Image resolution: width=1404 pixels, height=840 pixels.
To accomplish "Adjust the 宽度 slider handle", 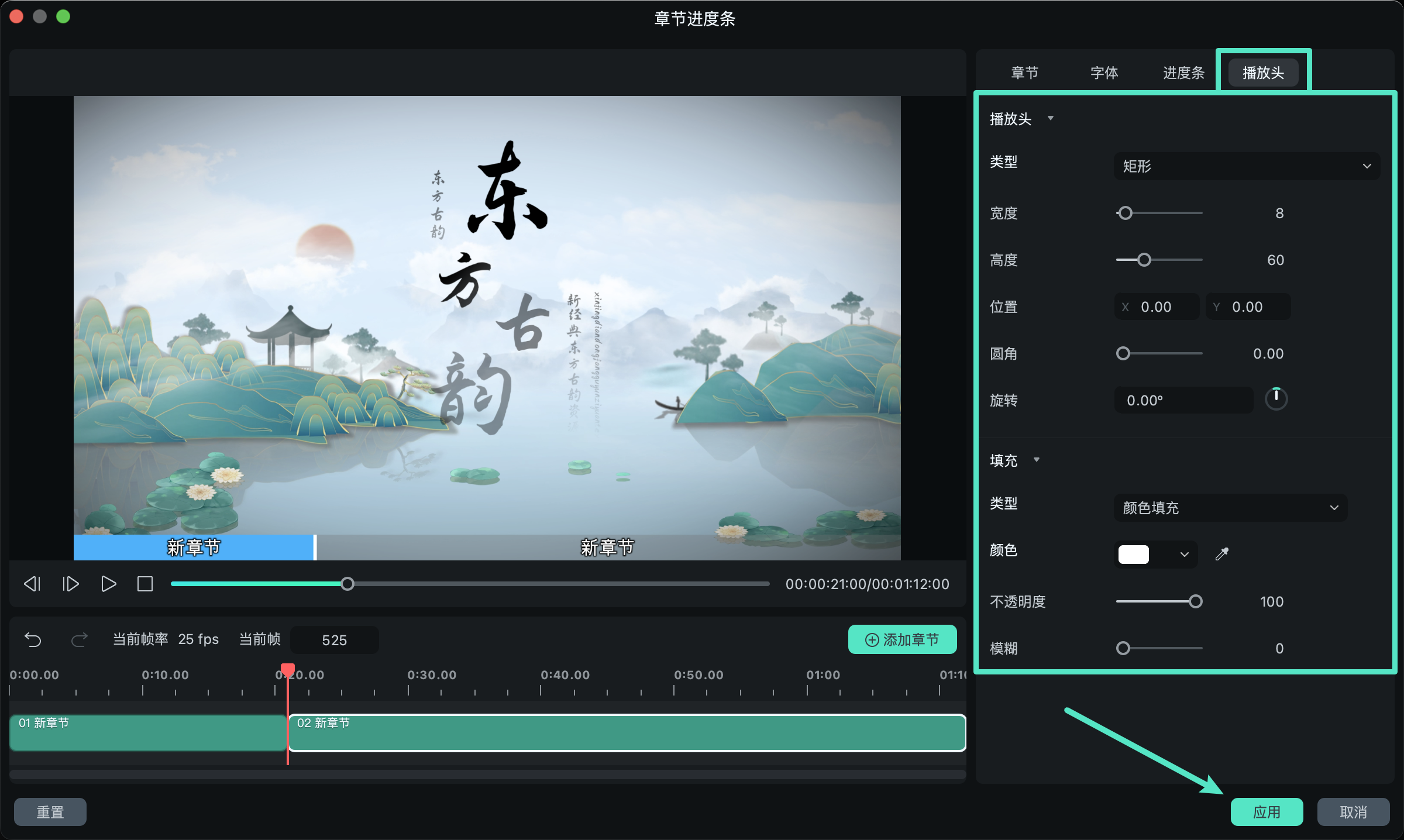I will (x=1125, y=213).
